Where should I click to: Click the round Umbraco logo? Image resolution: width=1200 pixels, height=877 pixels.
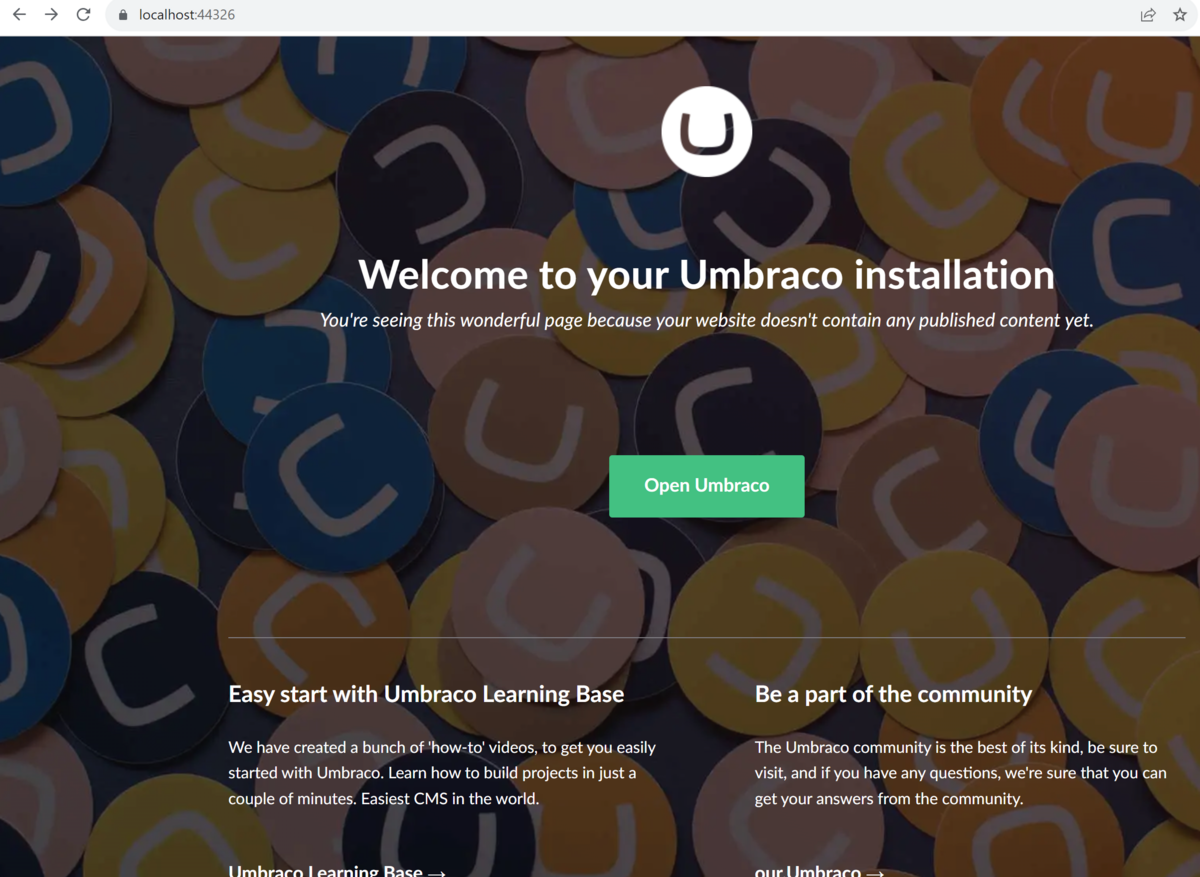[x=707, y=131]
